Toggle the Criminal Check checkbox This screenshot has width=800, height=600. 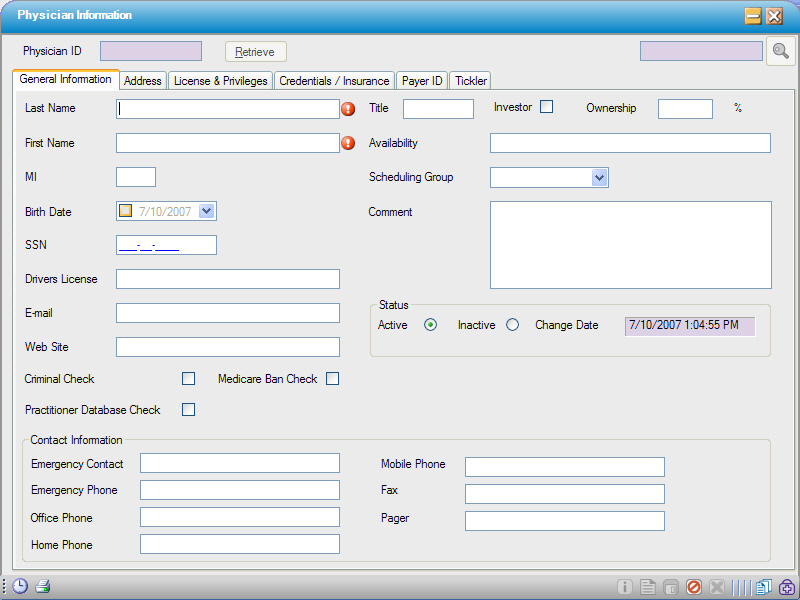[188, 378]
